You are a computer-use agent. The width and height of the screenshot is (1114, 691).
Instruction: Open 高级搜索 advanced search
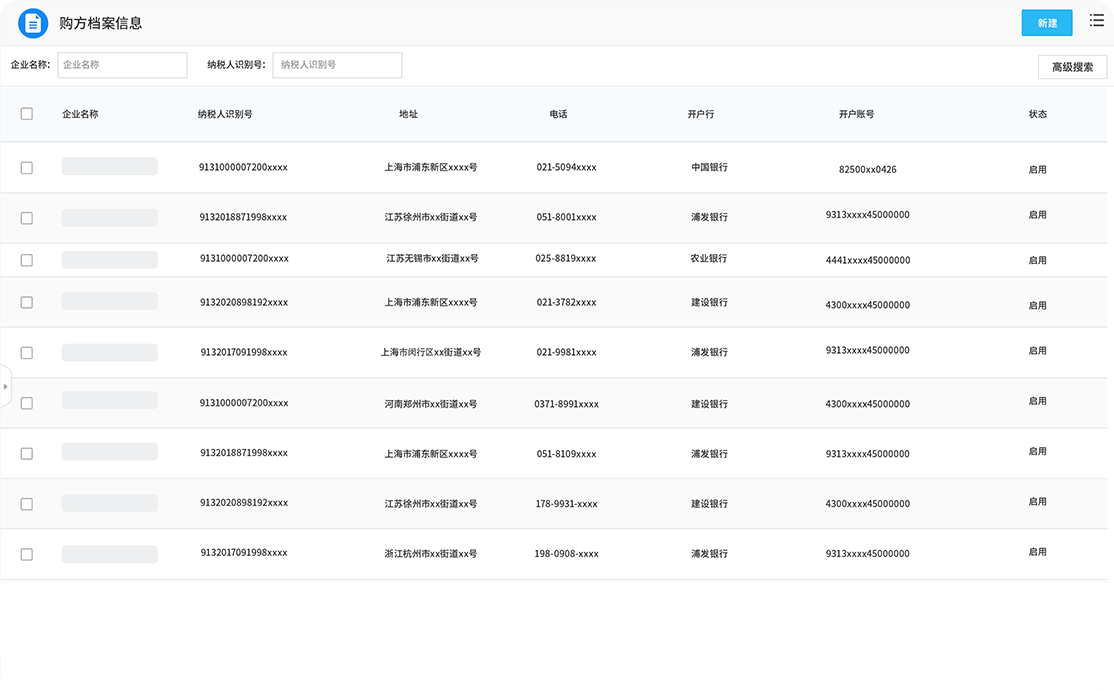pos(1072,67)
